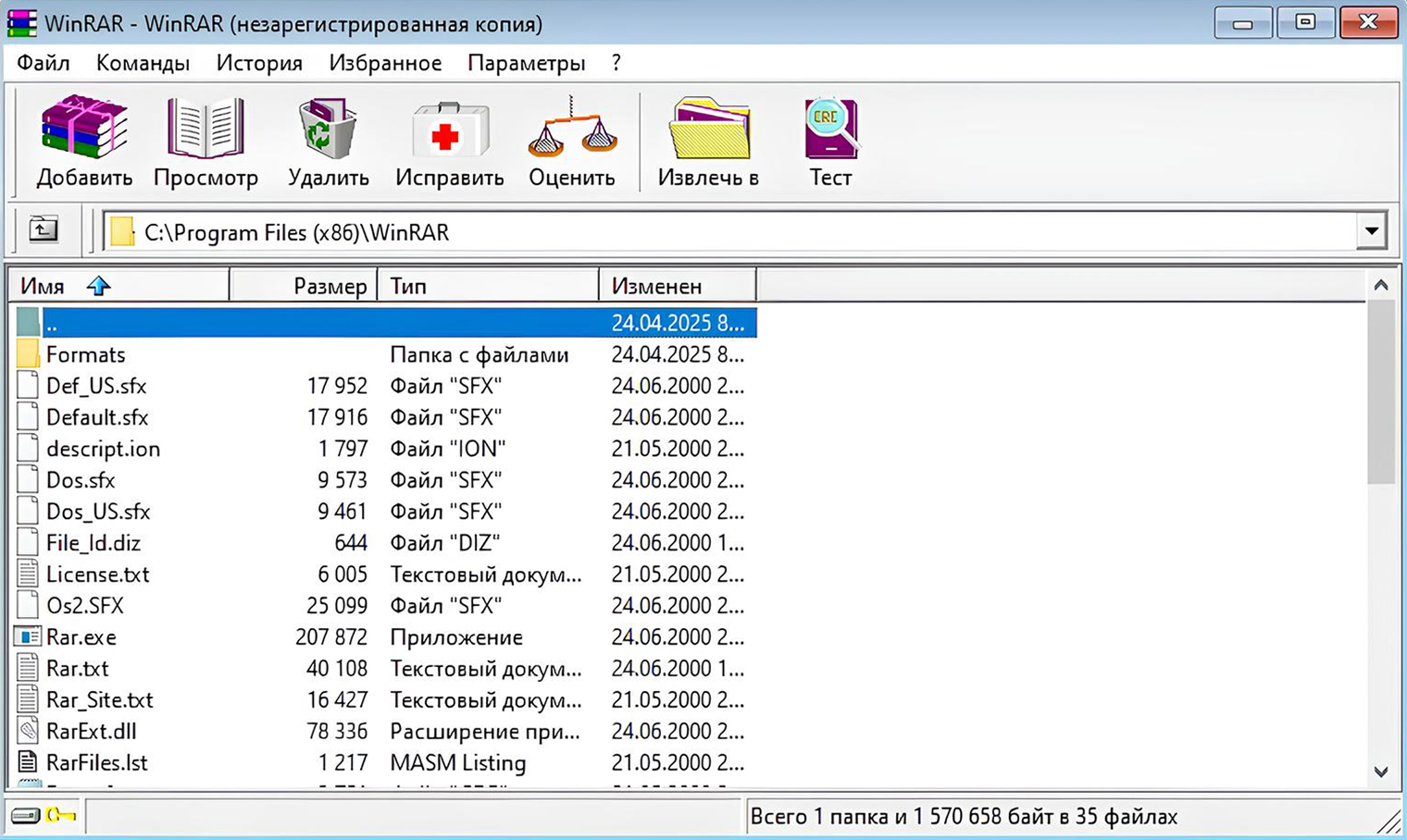Click the drive icon in status bar
1407x840 pixels.
tap(25, 816)
